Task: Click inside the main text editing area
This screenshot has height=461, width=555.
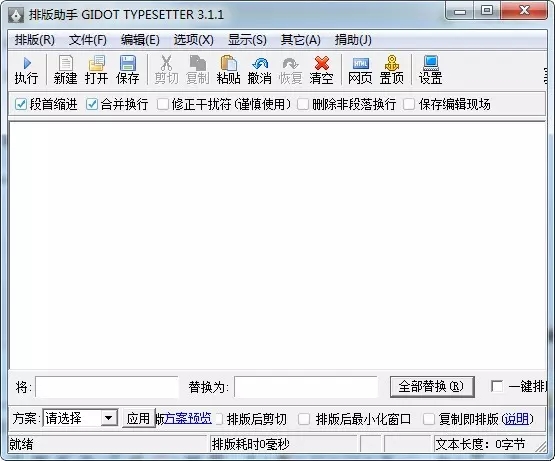Action: pos(278,246)
